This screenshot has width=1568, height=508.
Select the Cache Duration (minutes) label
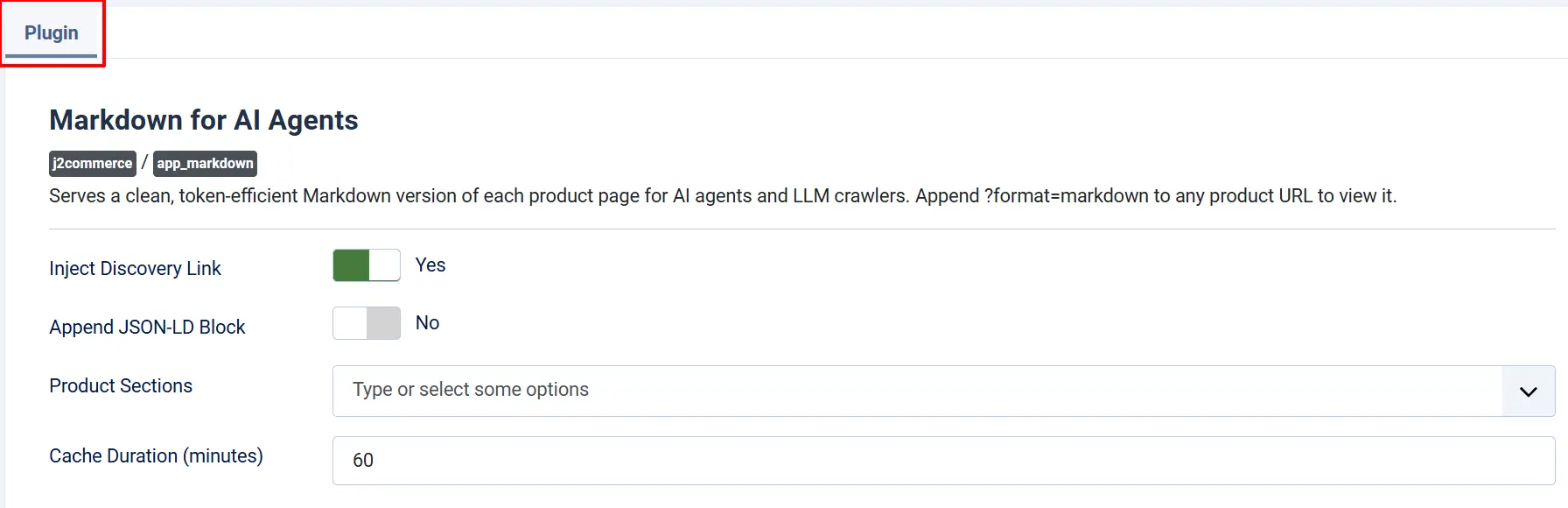(x=156, y=456)
